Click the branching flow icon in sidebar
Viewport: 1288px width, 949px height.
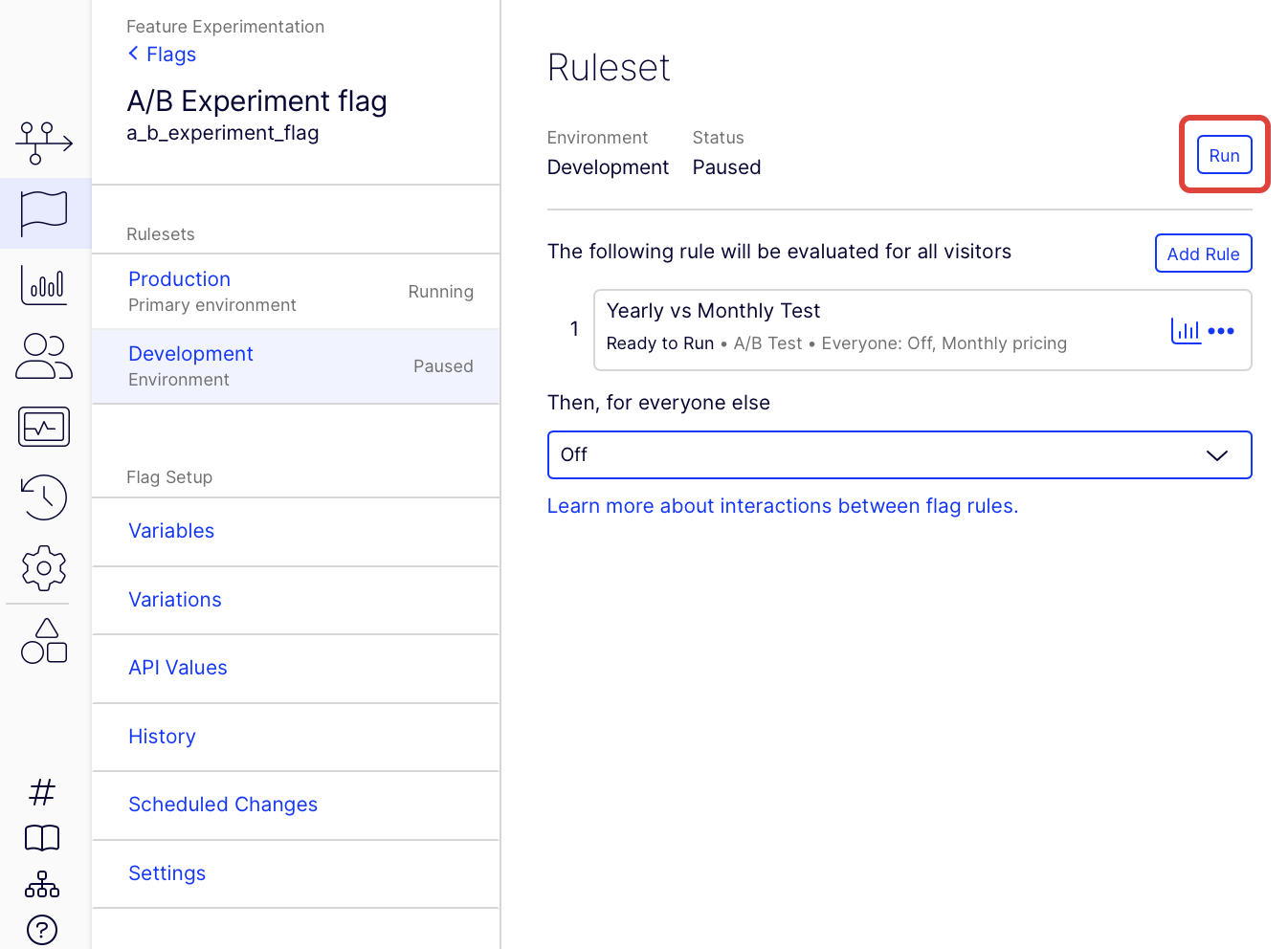[44, 143]
